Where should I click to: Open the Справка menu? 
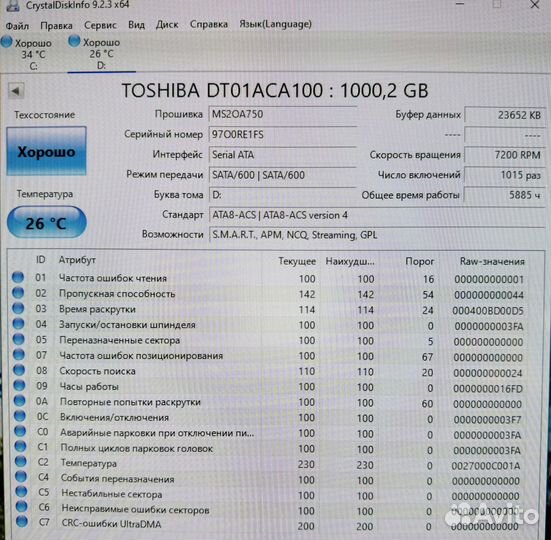tap(209, 24)
